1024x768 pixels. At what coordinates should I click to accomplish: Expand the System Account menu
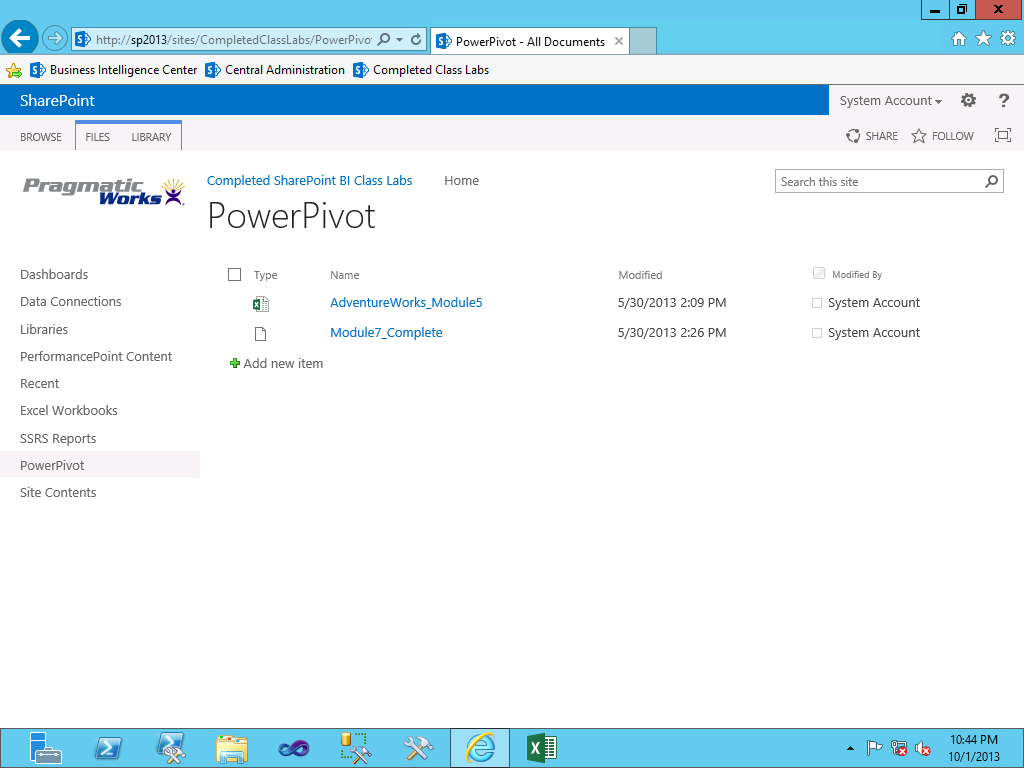pyautogui.click(x=891, y=101)
